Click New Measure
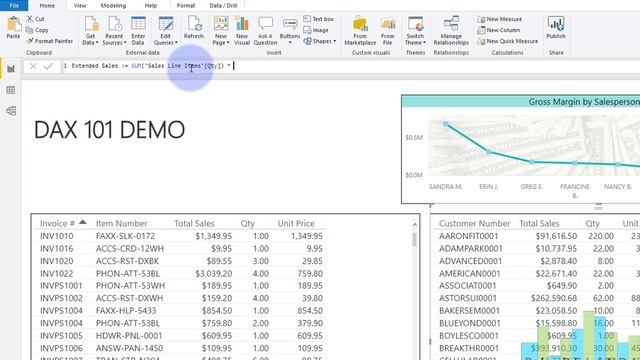The image size is (640, 360). point(500,19)
